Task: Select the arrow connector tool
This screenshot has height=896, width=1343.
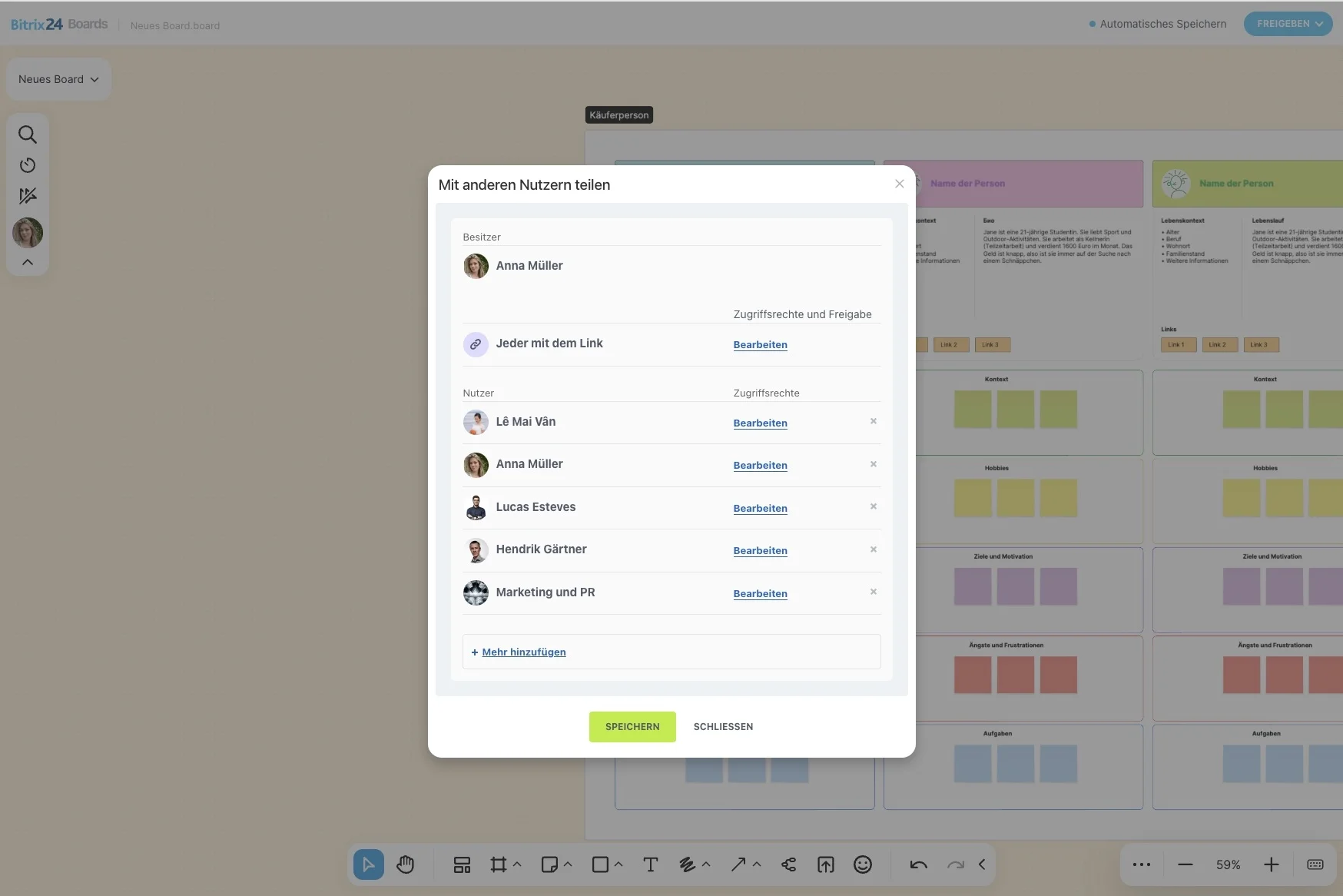Action: point(738,864)
